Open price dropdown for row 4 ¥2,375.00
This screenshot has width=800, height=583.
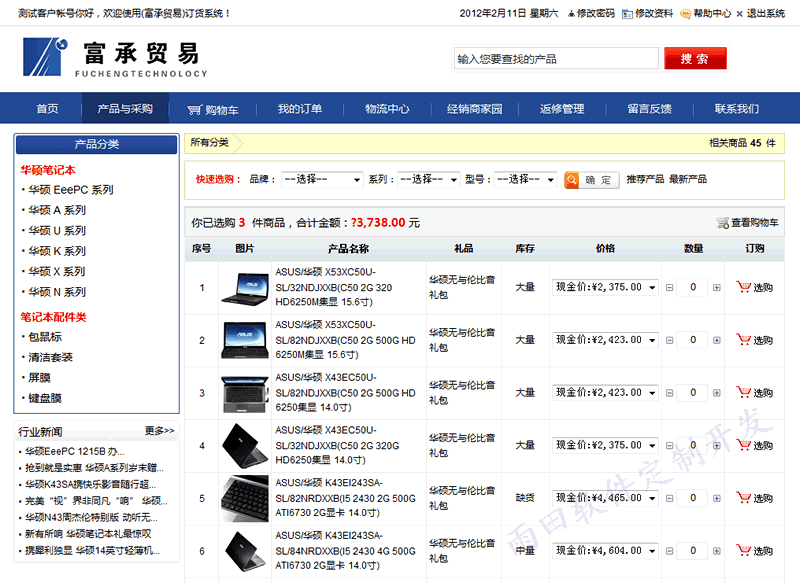[x=605, y=445]
